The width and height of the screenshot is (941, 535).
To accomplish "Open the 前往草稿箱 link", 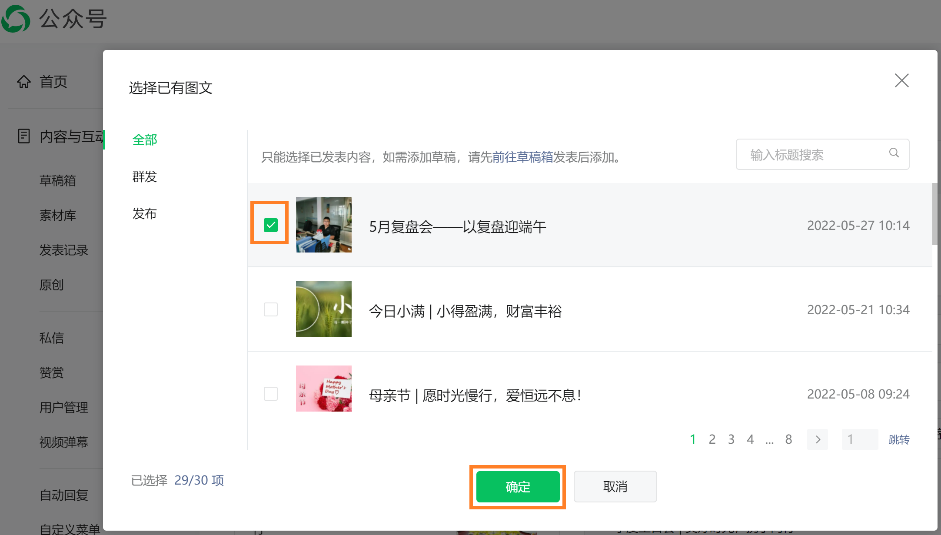I will pos(522,157).
